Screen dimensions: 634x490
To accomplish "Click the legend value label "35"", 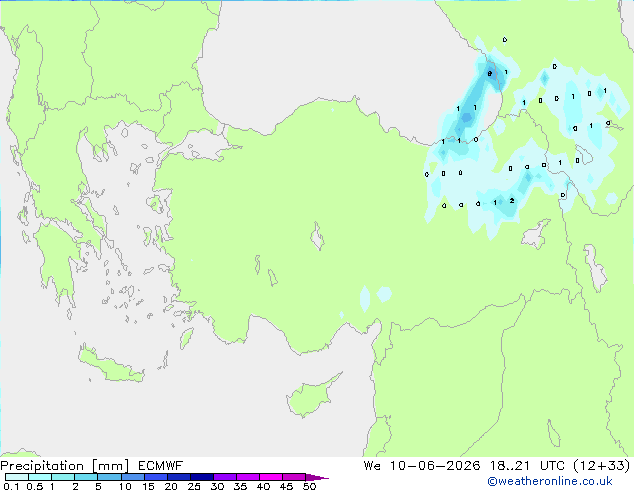I will pos(240,486).
